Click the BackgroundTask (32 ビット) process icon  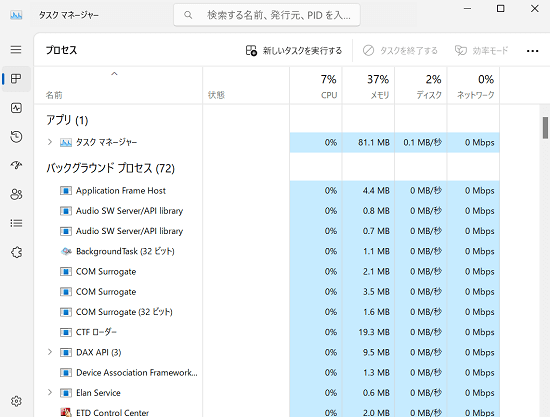[x=66, y=251]
